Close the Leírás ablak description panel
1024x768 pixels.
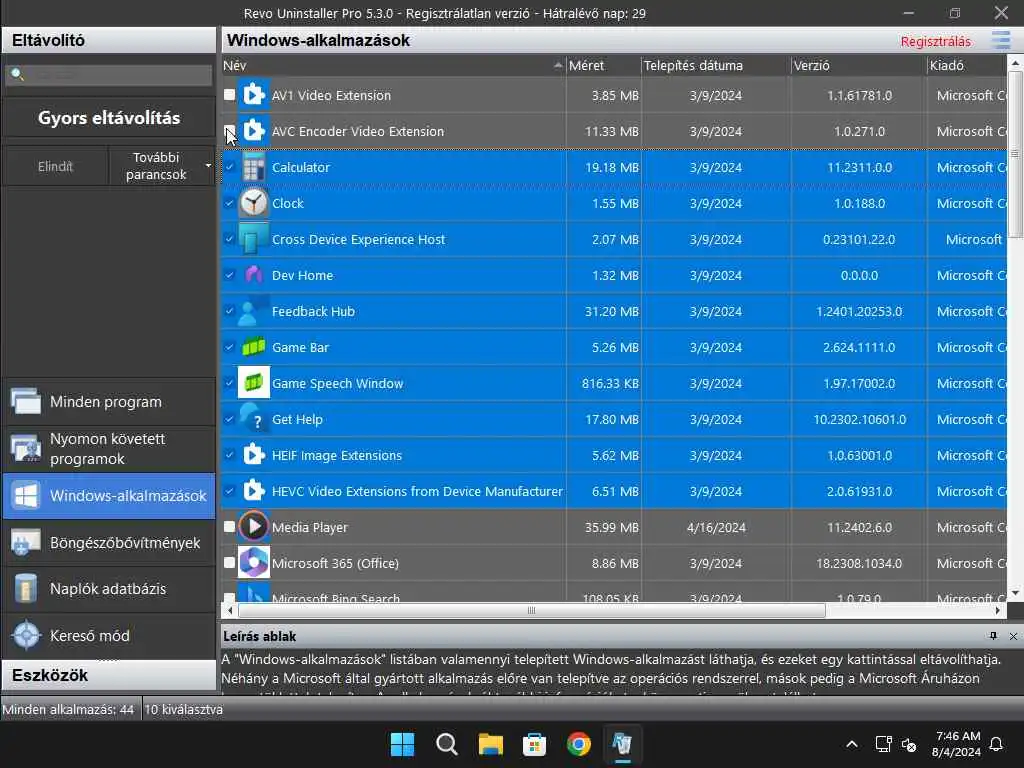point(1013,636)
